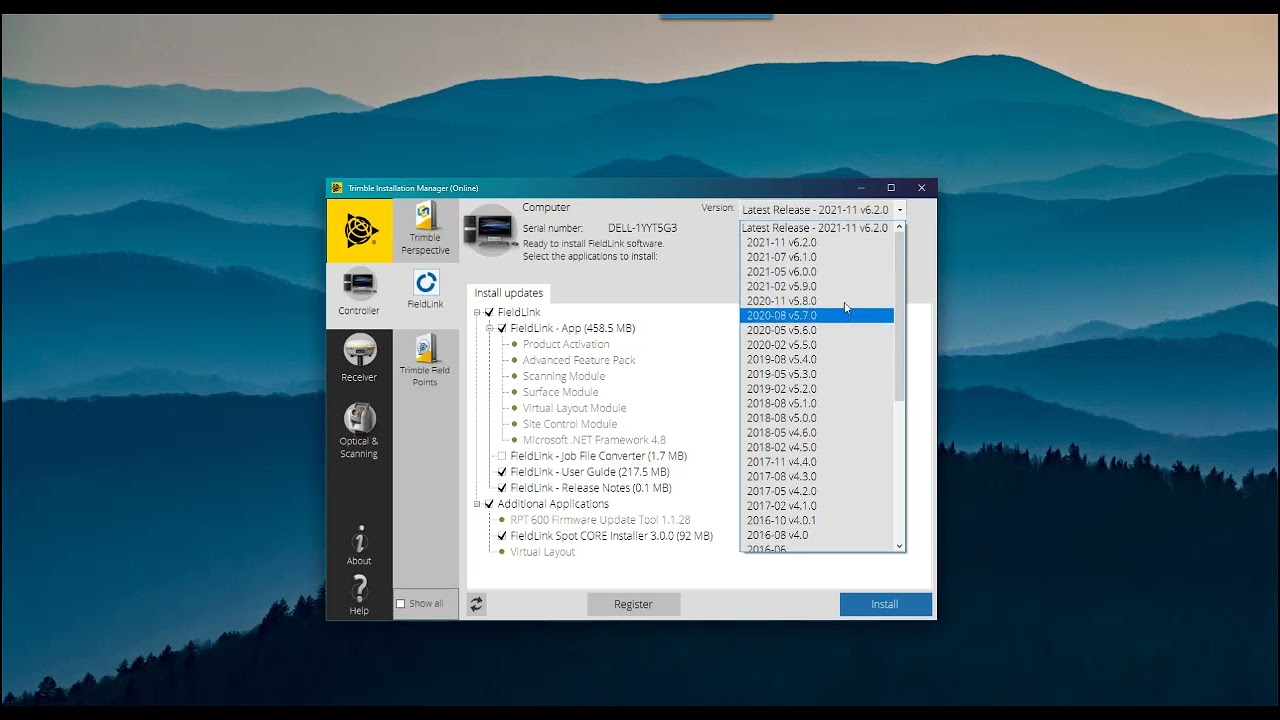Select Trimble Field Points product icon
The image size is (1280, 720).
[x=426, y=348]
